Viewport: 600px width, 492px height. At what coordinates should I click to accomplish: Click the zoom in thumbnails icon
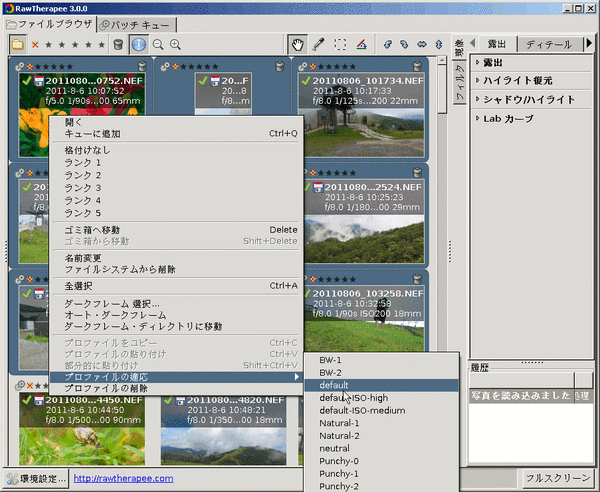(175, 45)
